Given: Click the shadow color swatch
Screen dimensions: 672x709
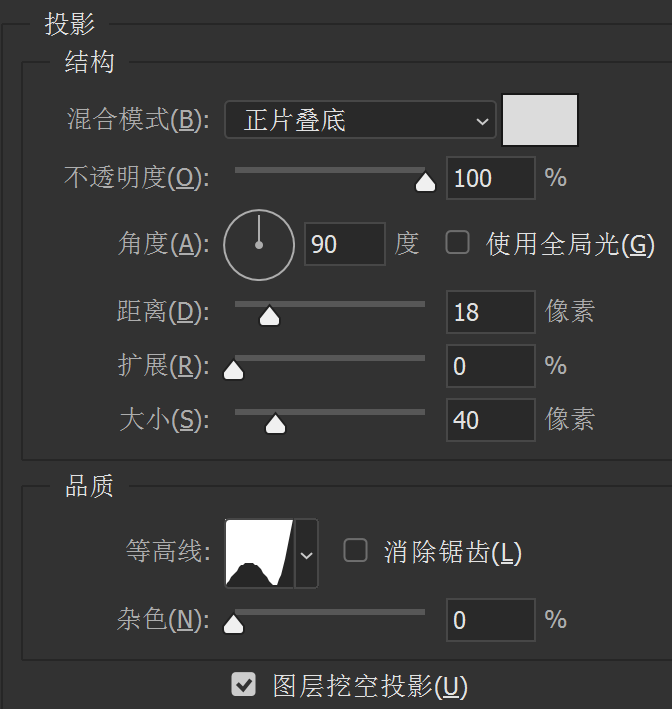Looking at the screenshot, I should pos(540,120).
